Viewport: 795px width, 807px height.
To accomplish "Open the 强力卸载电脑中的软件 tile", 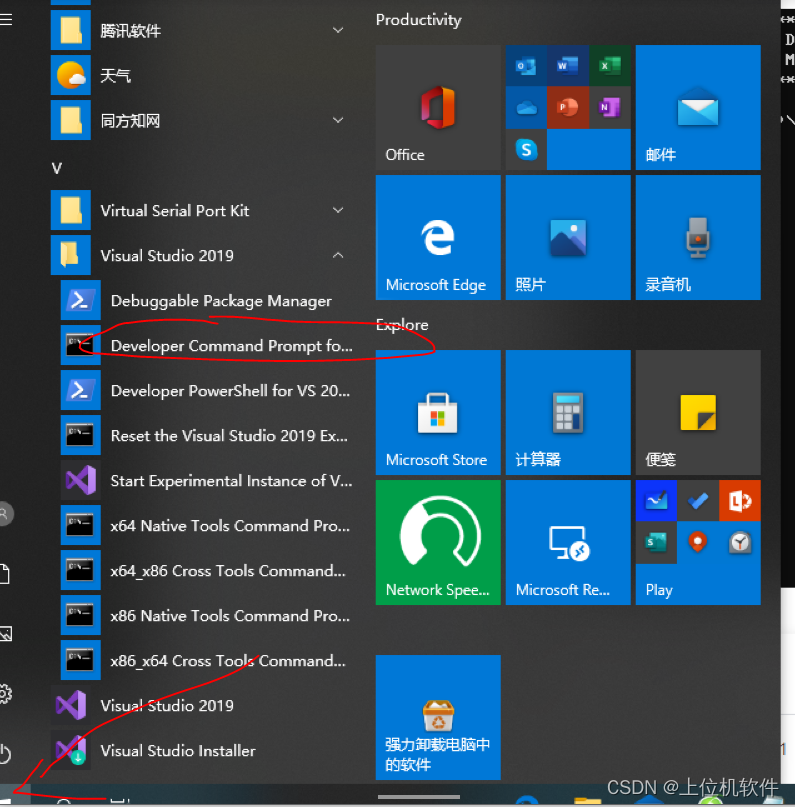I will pos(438,717).
